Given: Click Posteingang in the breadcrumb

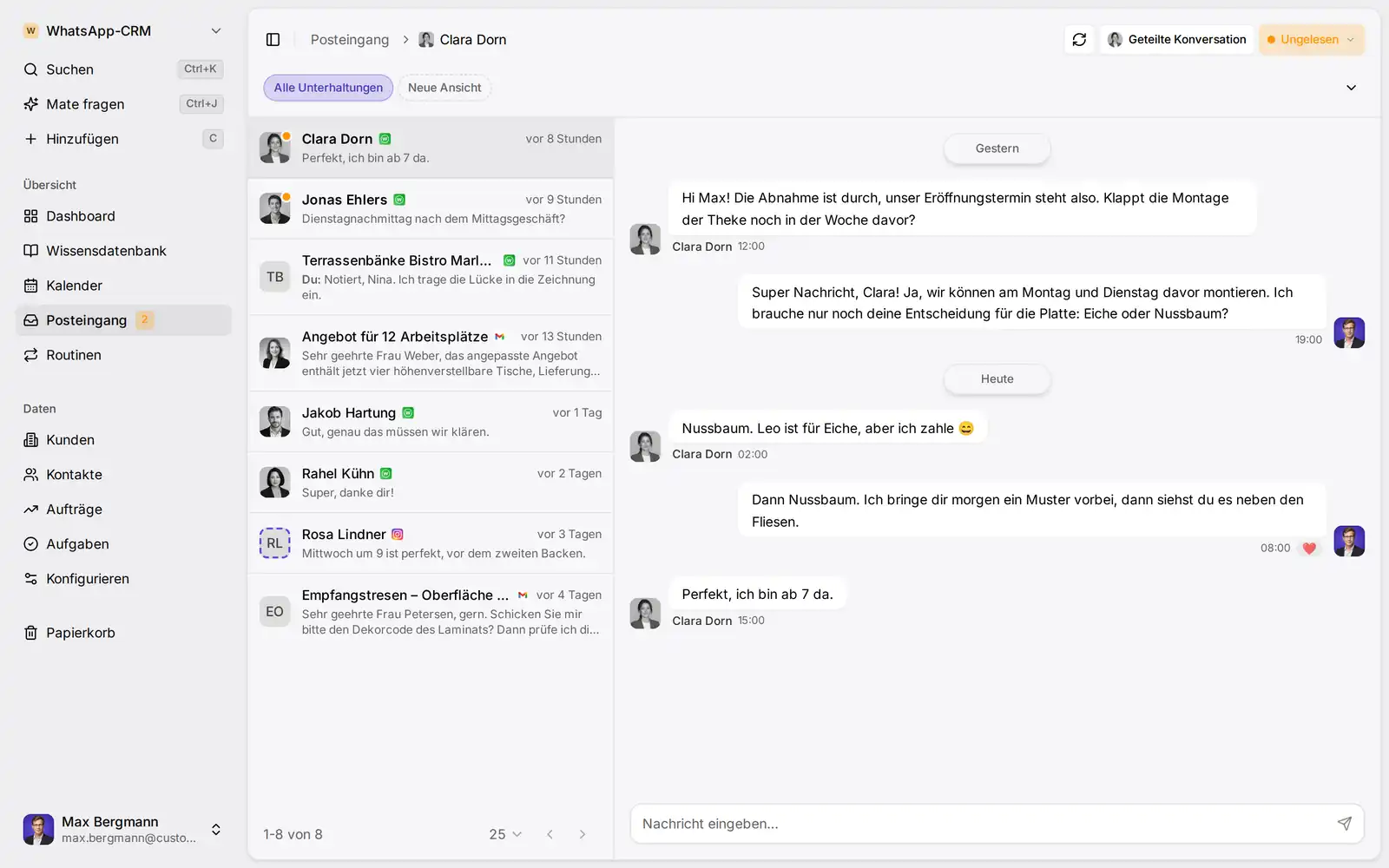Looking at the screenshot, I should pyautogui.click(x=350, y=40).
